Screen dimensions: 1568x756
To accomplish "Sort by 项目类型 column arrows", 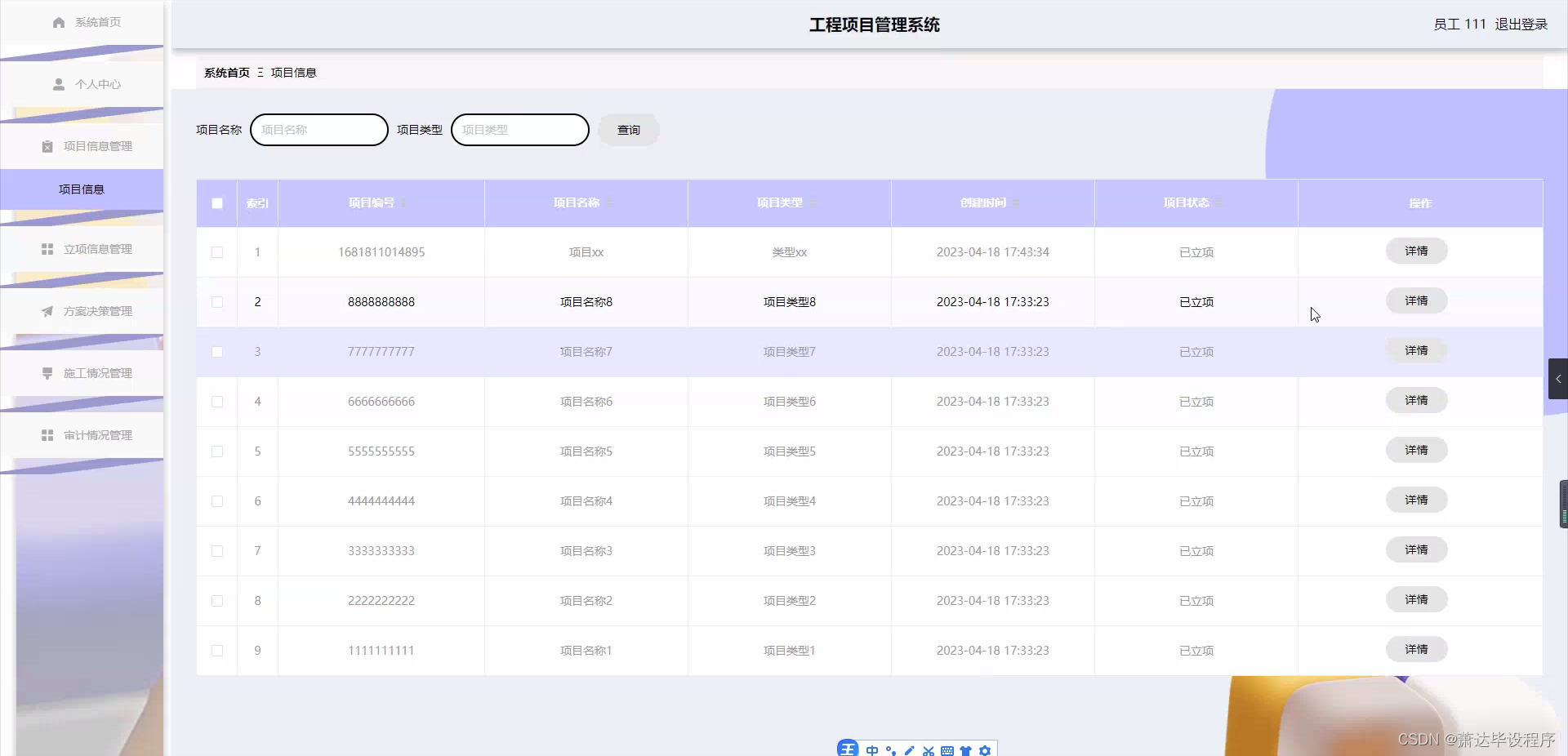I will [813, 202].
